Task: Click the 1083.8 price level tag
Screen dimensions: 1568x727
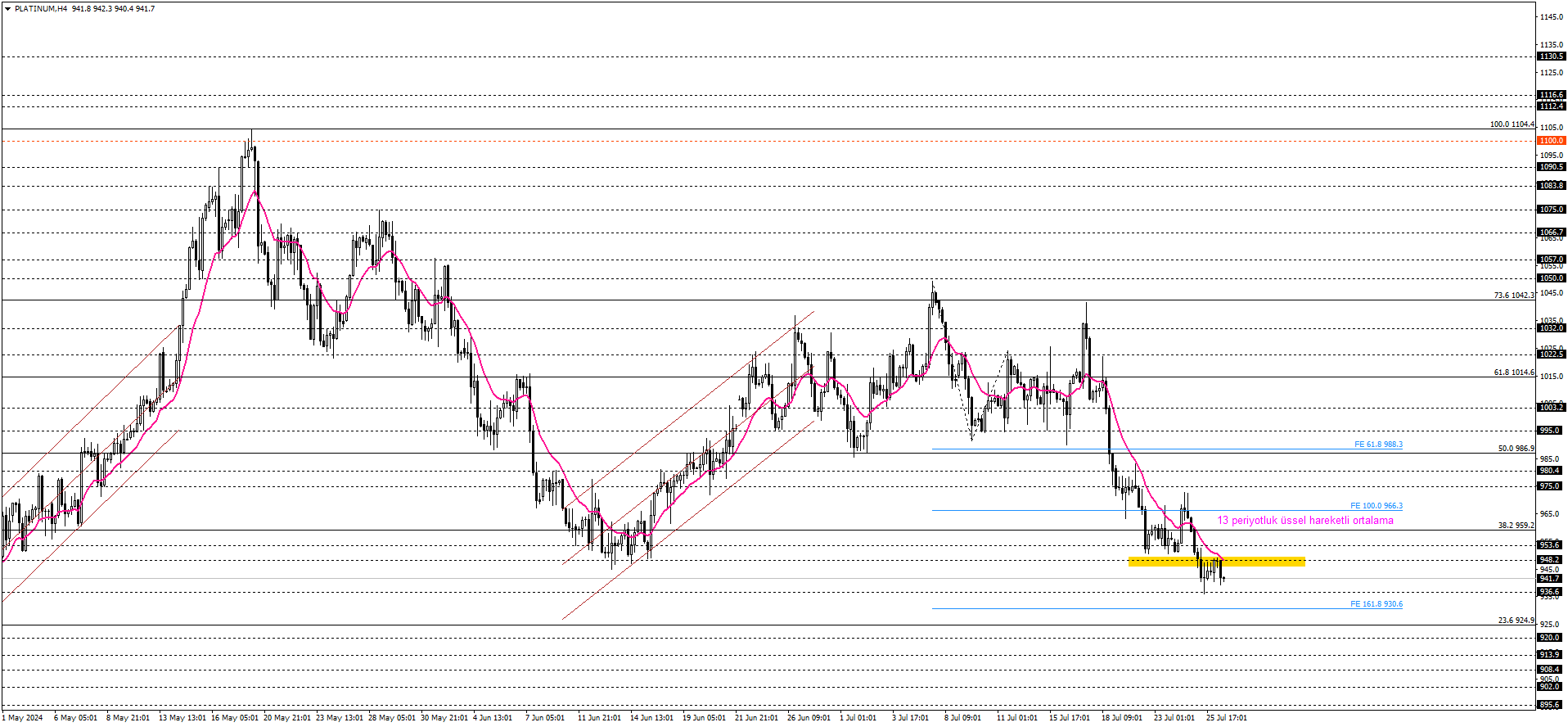Action: pyautogui.click(x=1552, y=186)
